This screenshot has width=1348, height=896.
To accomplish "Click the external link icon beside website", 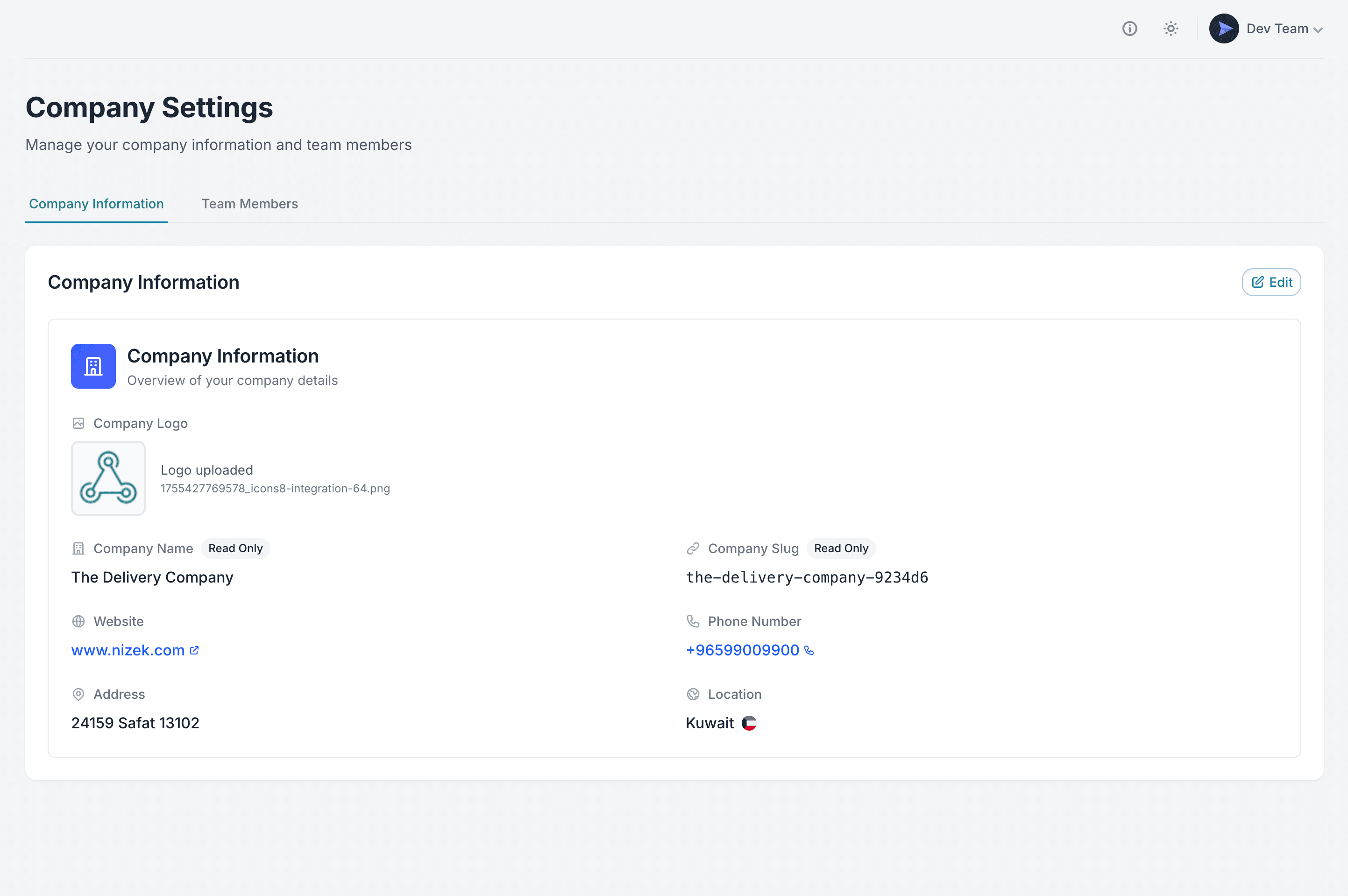I will [194, 650].
